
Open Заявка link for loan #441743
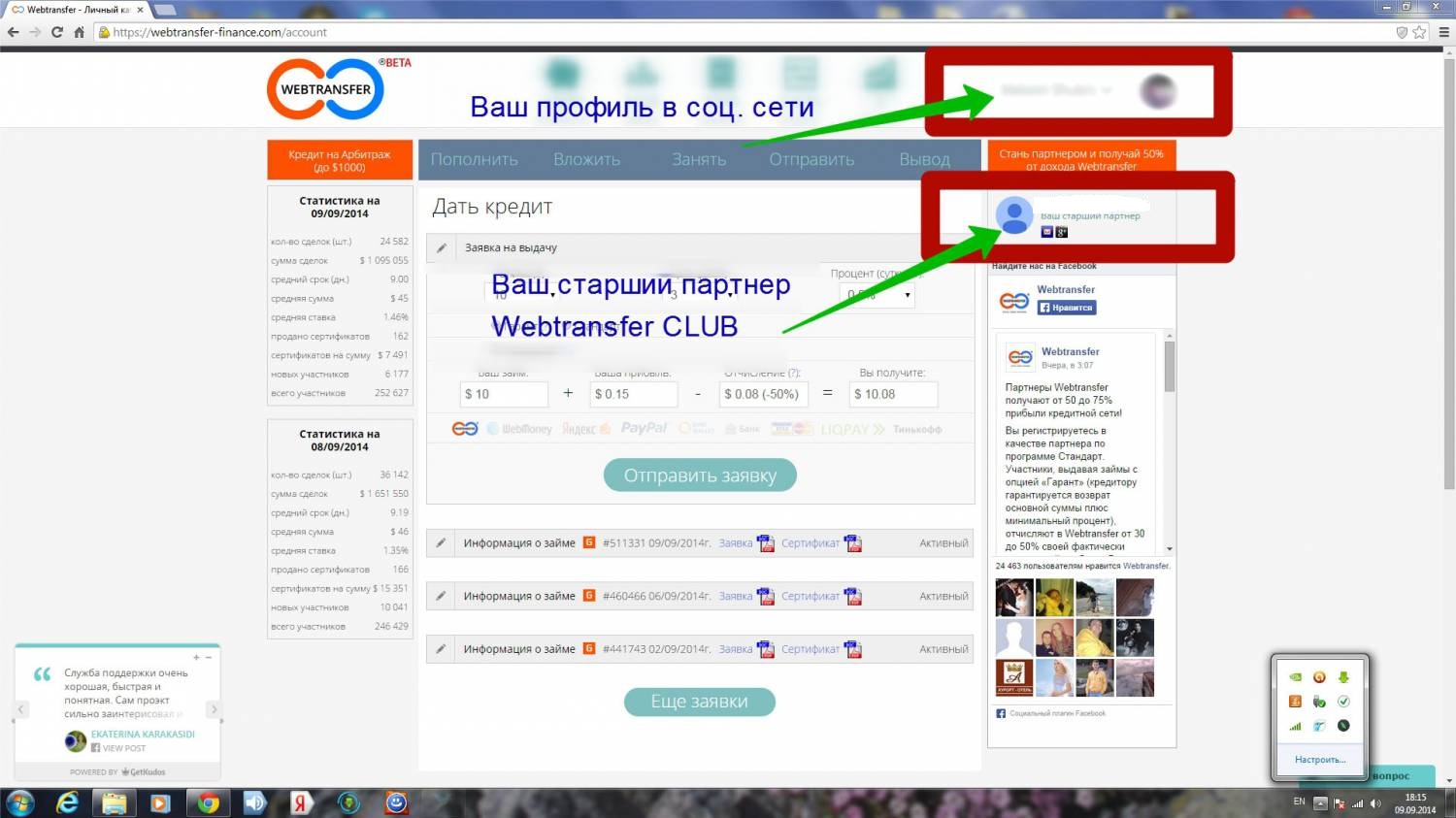(x=736, y=649)
